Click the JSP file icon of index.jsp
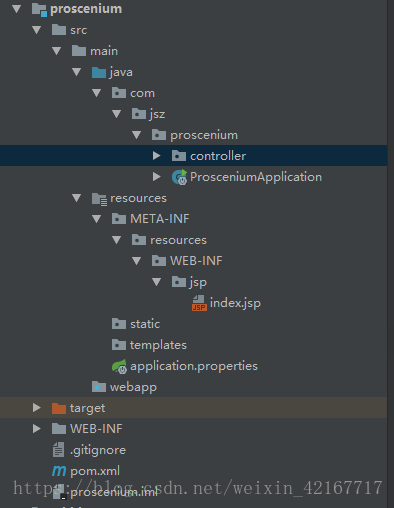This screenshot has width=394, height=508. (199, 303)
